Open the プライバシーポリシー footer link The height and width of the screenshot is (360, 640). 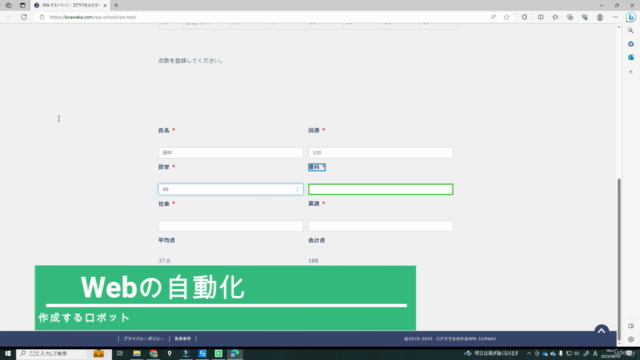[143, 339]
